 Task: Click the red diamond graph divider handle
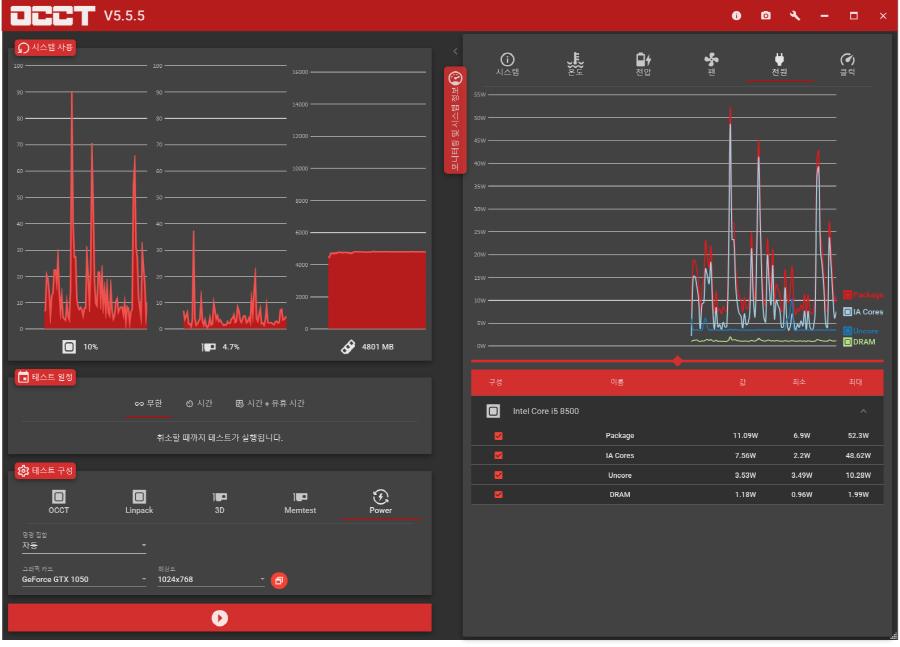click(x=678, y=361)
